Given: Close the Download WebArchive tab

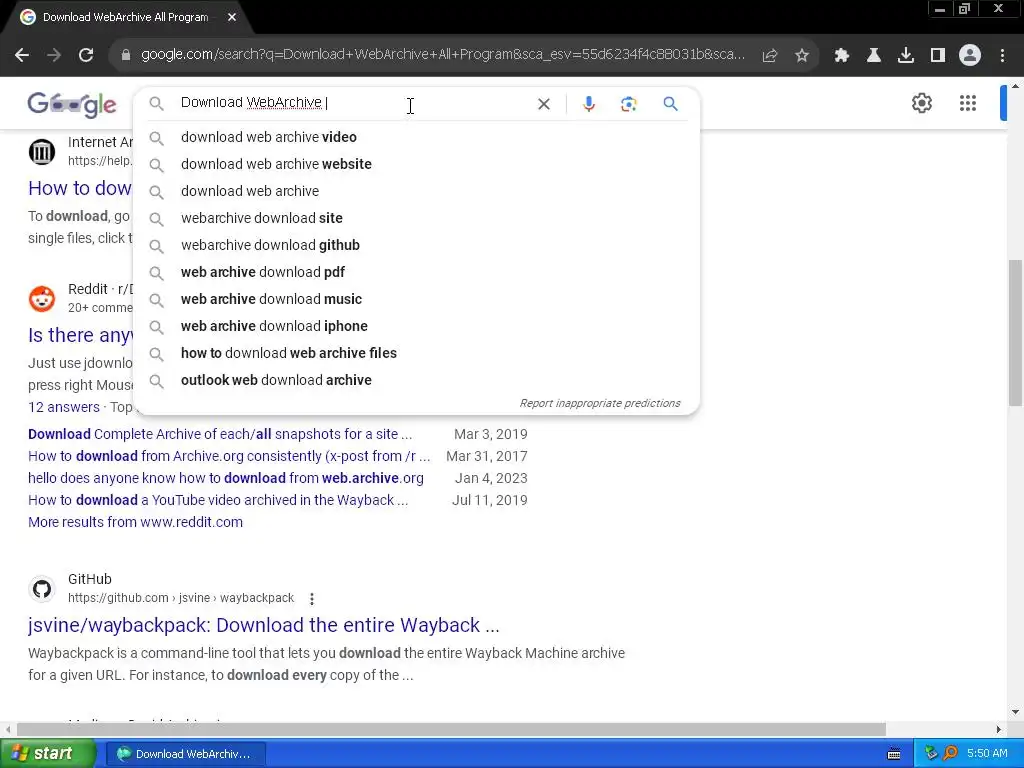Looking at the screenshot, I should pyautogui.click(x=232, y=17).
